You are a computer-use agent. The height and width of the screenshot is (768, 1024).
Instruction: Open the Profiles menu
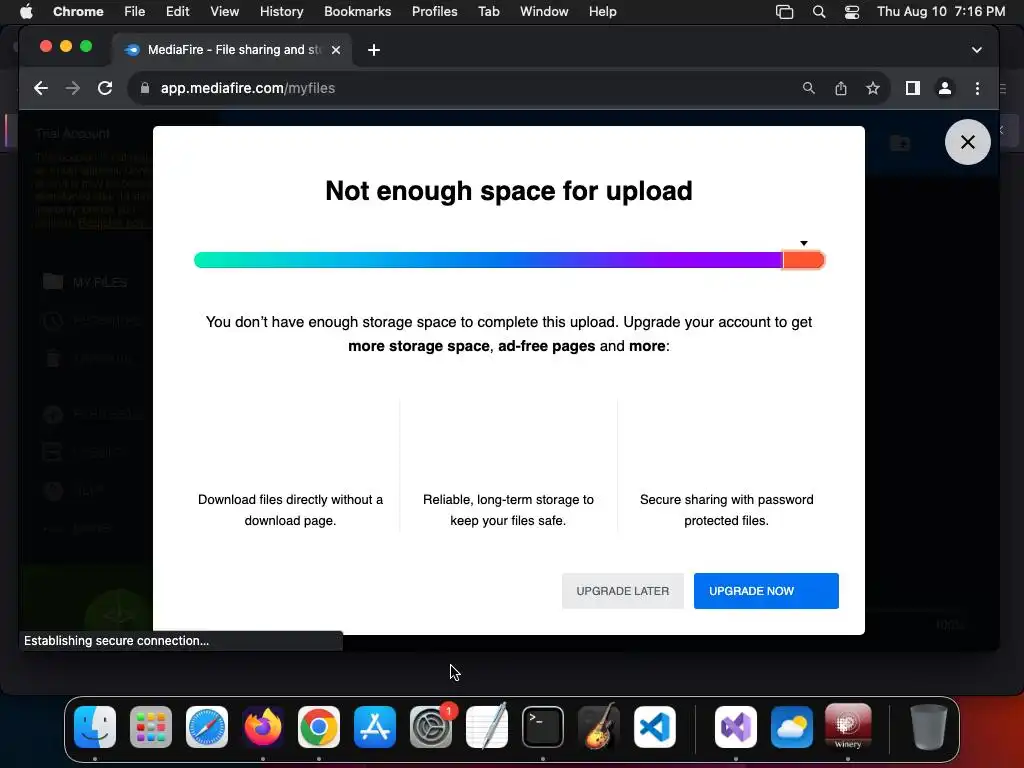tap(434, 12)
